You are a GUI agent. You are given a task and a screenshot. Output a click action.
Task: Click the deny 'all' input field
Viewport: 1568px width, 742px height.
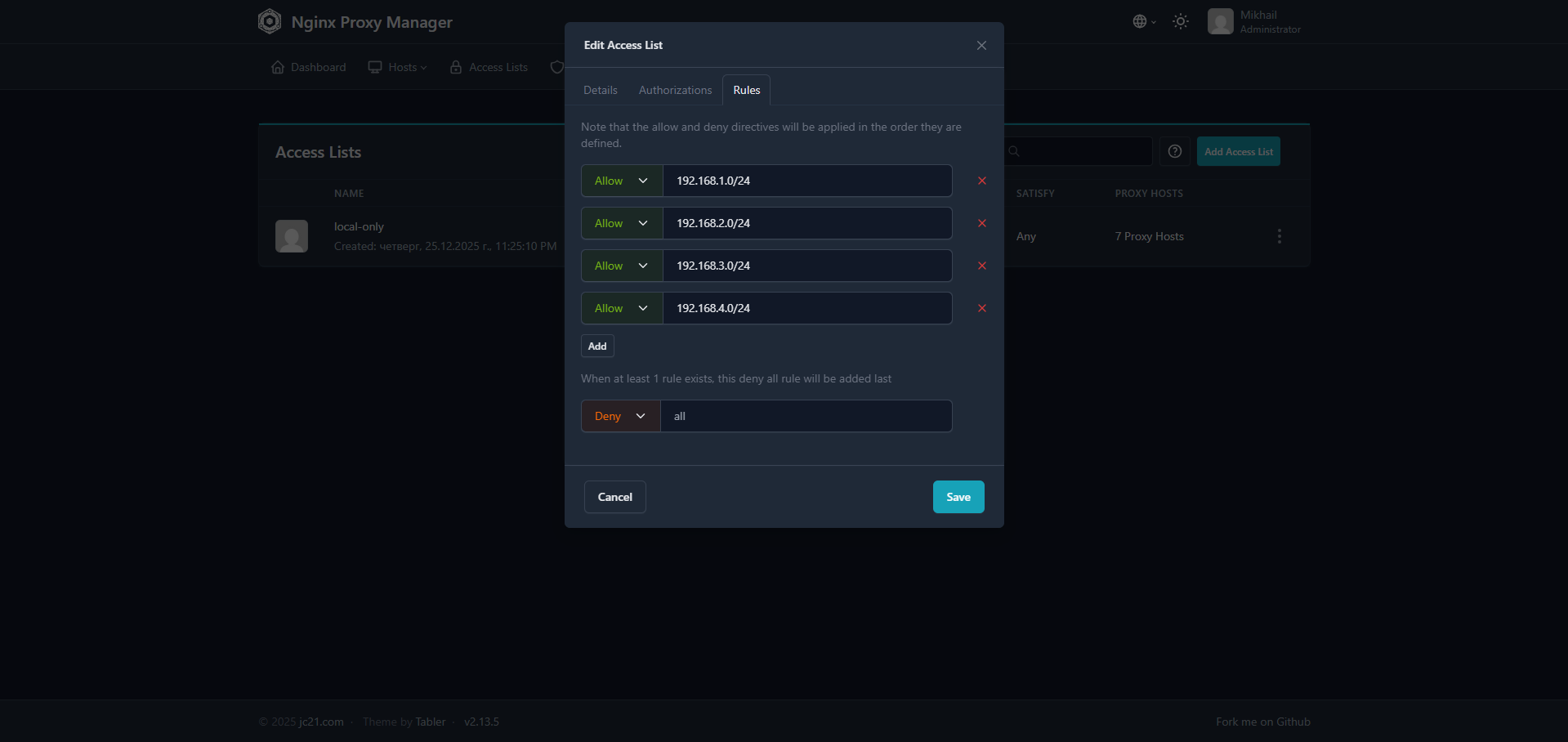click(x=806, y=416)
